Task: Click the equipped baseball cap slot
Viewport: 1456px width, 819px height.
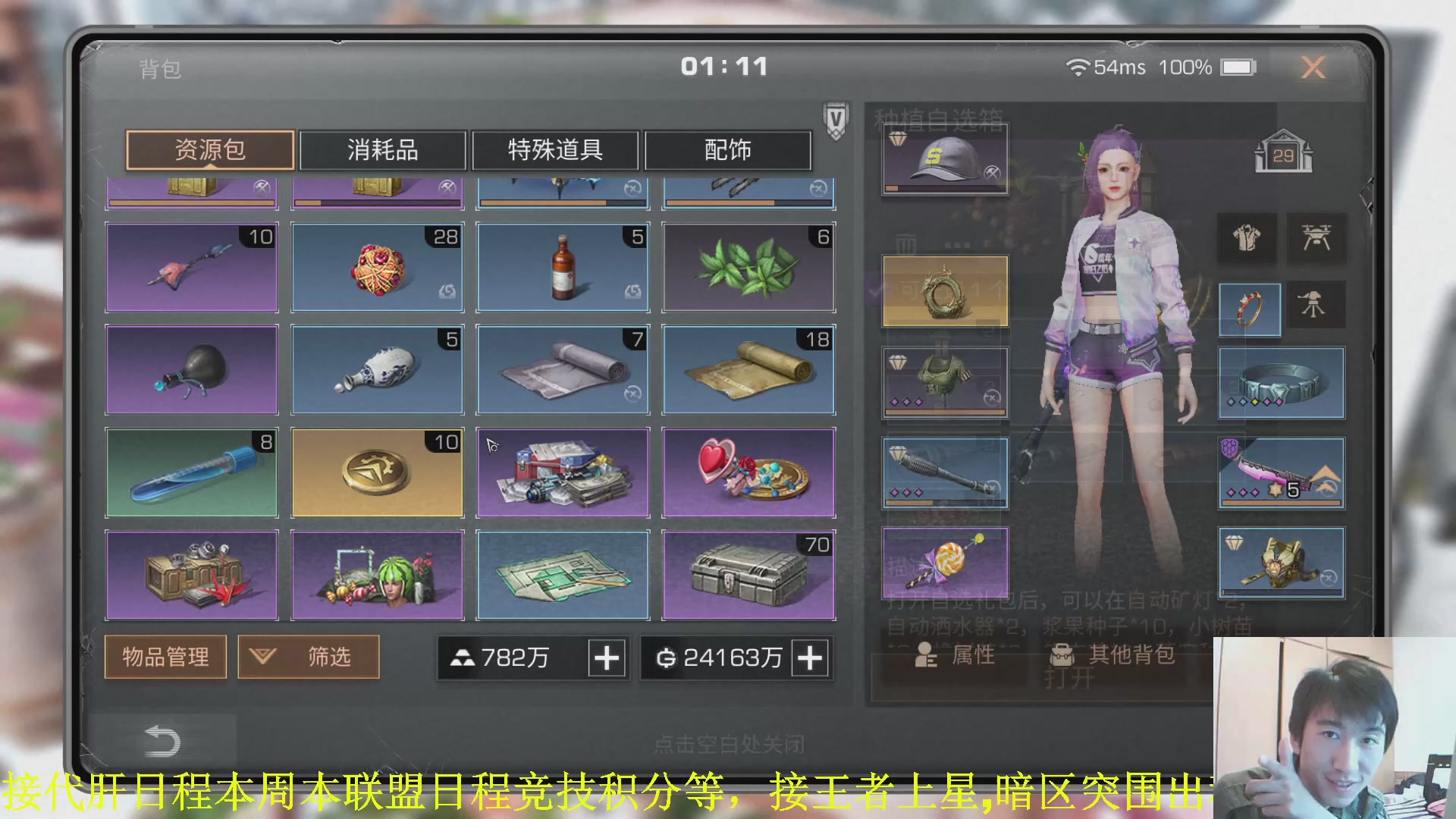Action: 945,159
